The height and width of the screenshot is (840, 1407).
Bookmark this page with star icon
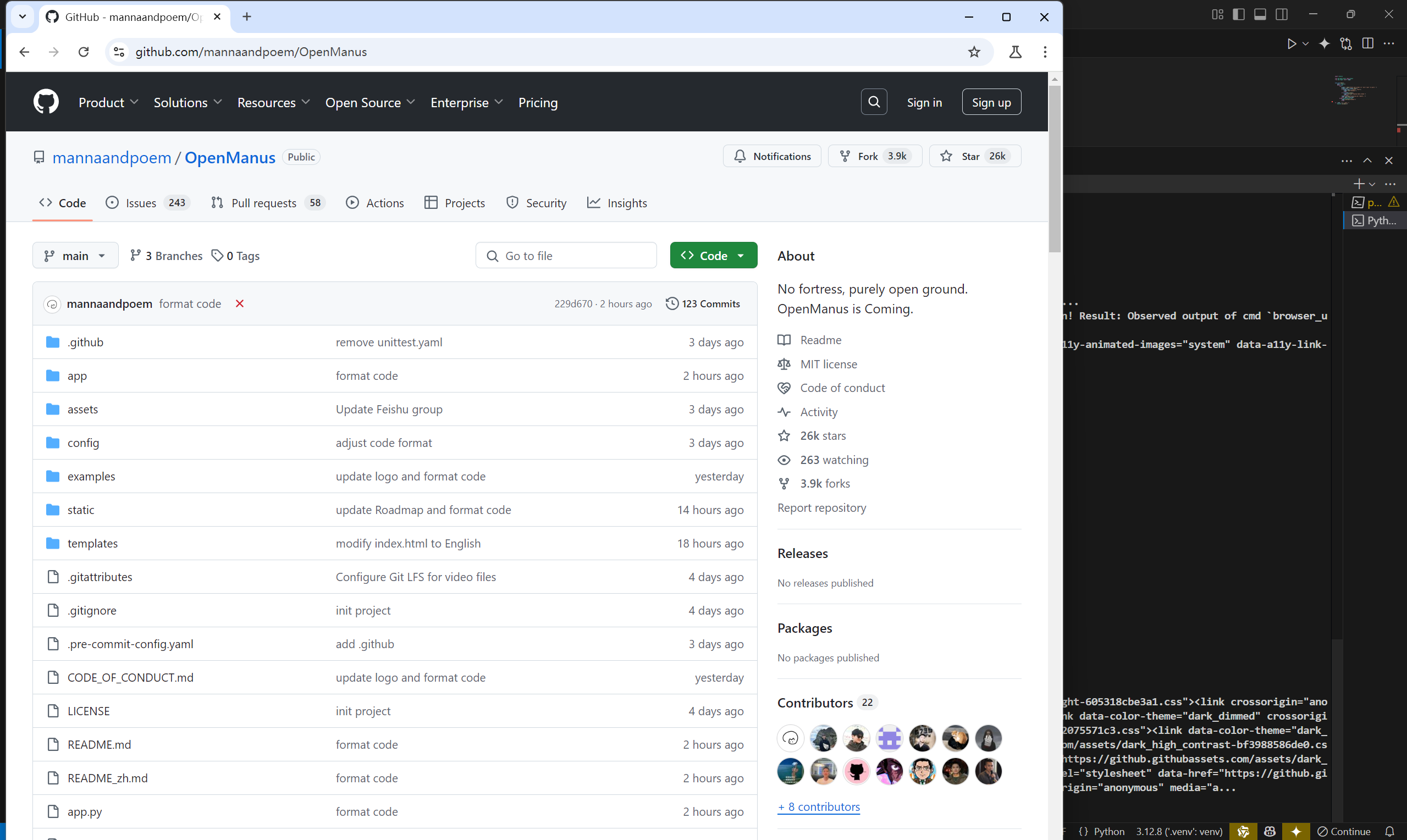[x=974, y=52]
